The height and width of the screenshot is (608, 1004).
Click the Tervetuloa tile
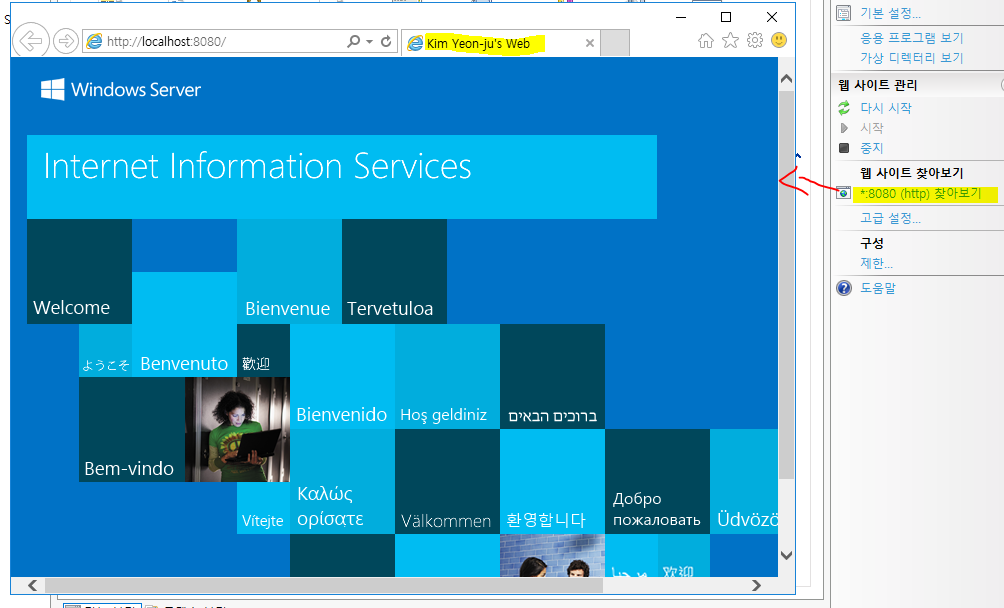click(x=394, y=271)
